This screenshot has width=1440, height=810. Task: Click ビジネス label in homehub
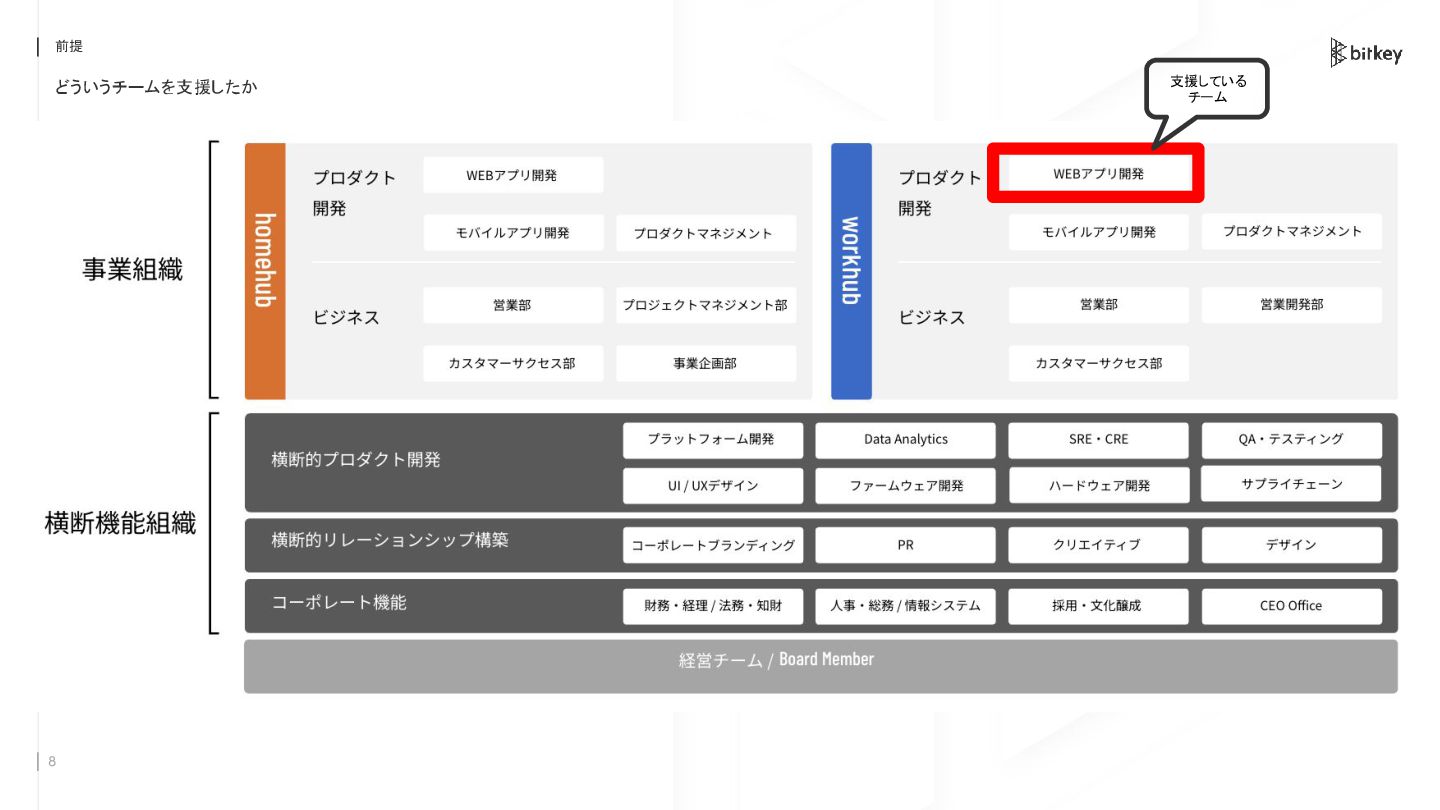pyautogui.click(x=346, y=318)
